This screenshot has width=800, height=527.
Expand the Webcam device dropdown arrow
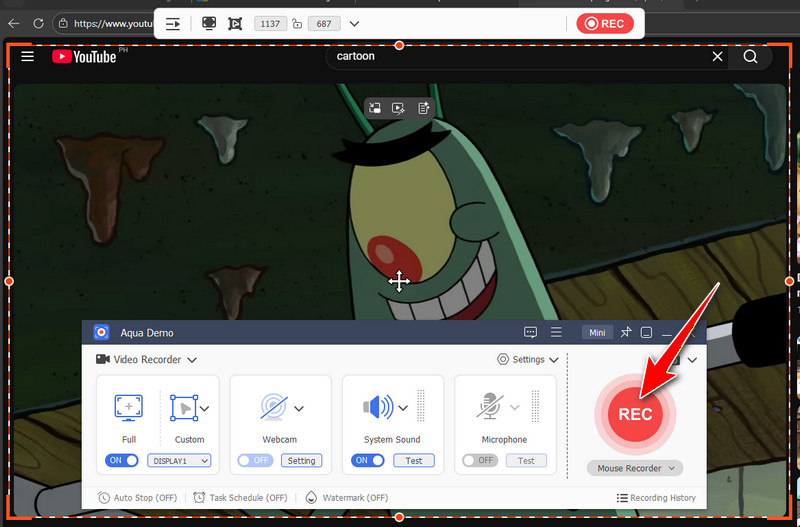[299, 408]
